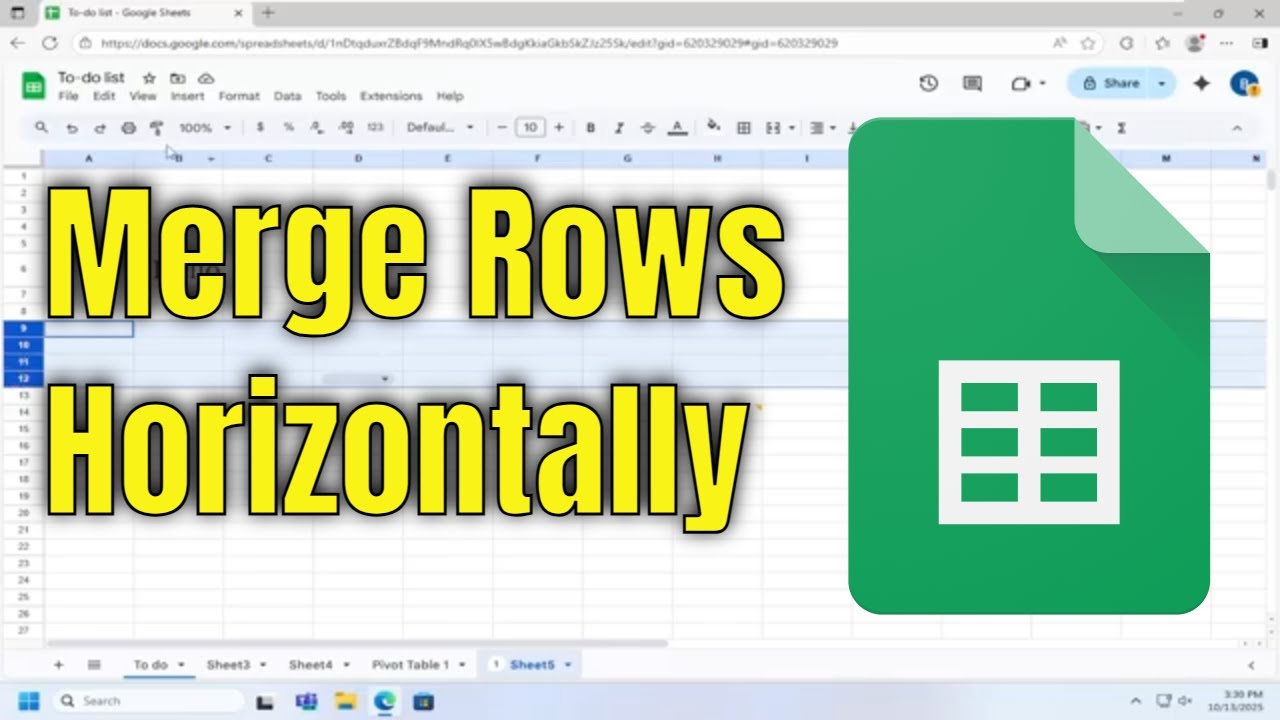The height and width of the screenshot is (720, 1280).
Task: Click the taskbar Search box
Action: point(150,701)
